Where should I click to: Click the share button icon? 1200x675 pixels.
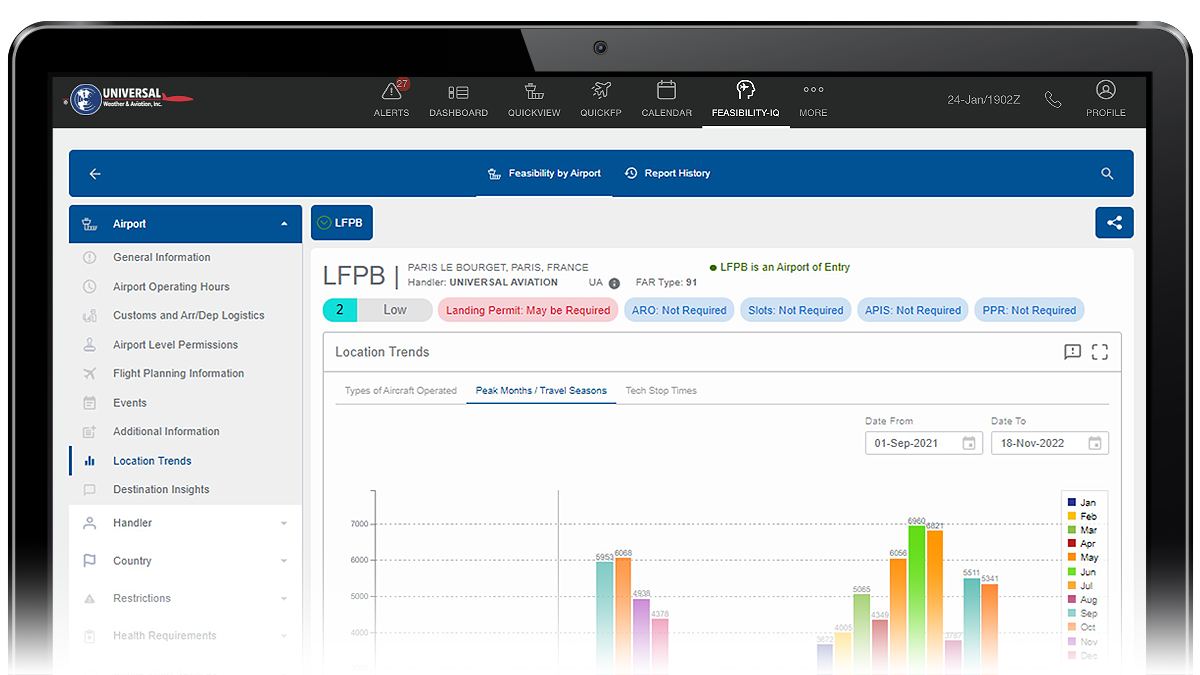(1114, 223)
